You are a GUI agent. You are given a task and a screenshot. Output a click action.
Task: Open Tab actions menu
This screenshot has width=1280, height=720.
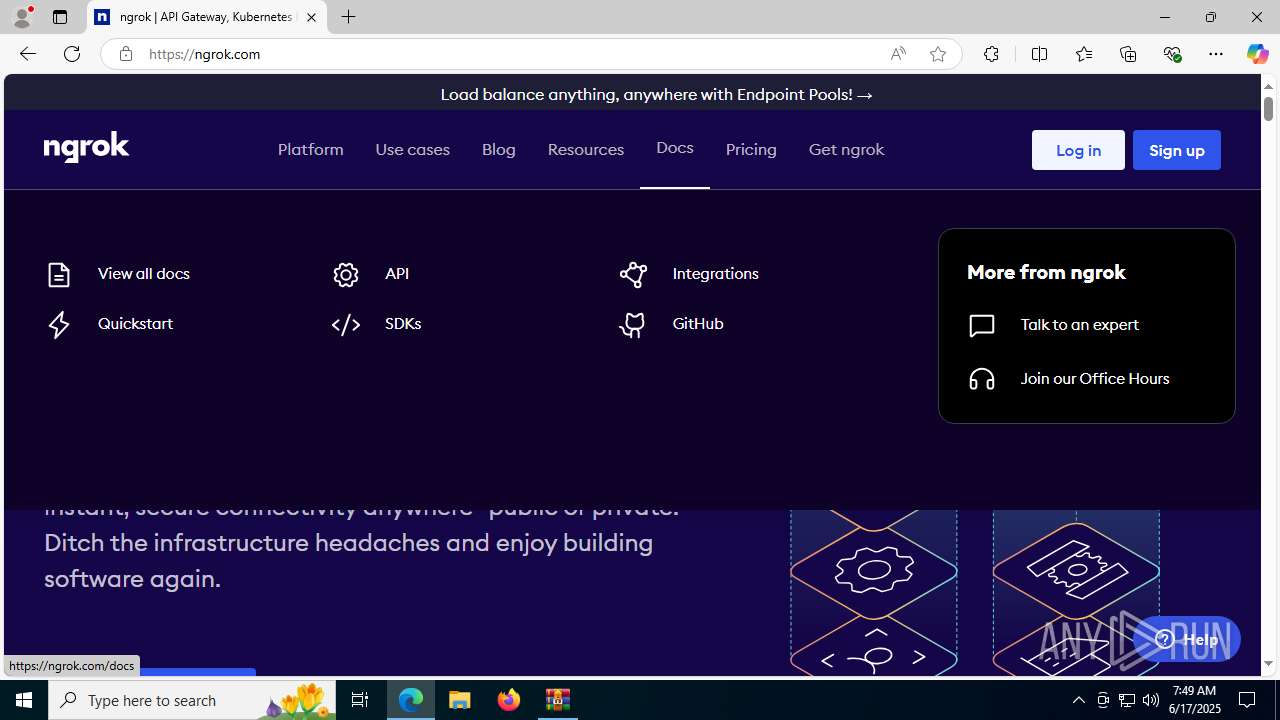click(x=60, y=17)
